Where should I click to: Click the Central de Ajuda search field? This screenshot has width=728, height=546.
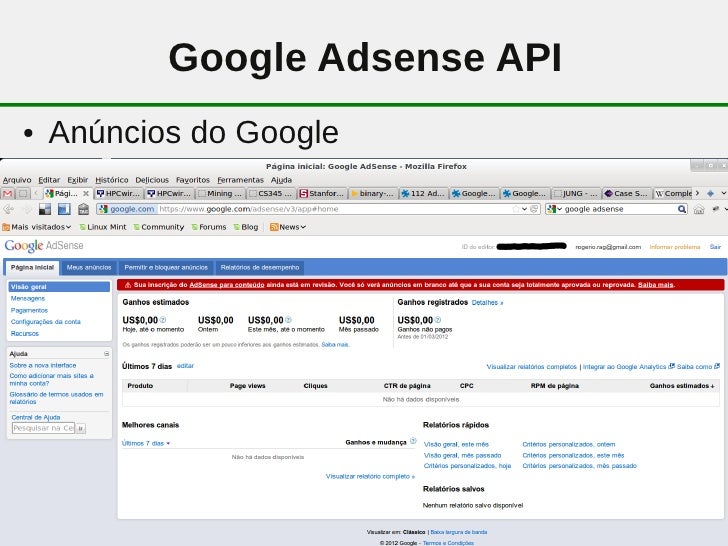tap(43, 428)
